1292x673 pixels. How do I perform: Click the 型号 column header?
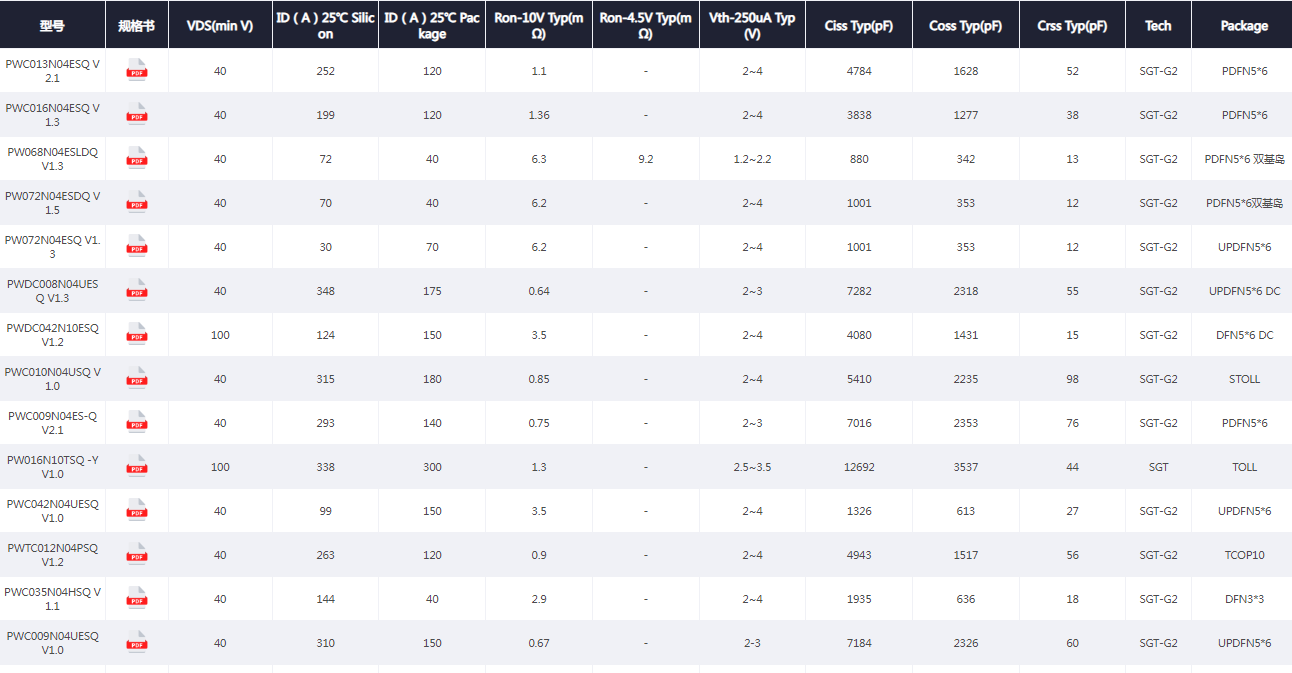[52, 26]
